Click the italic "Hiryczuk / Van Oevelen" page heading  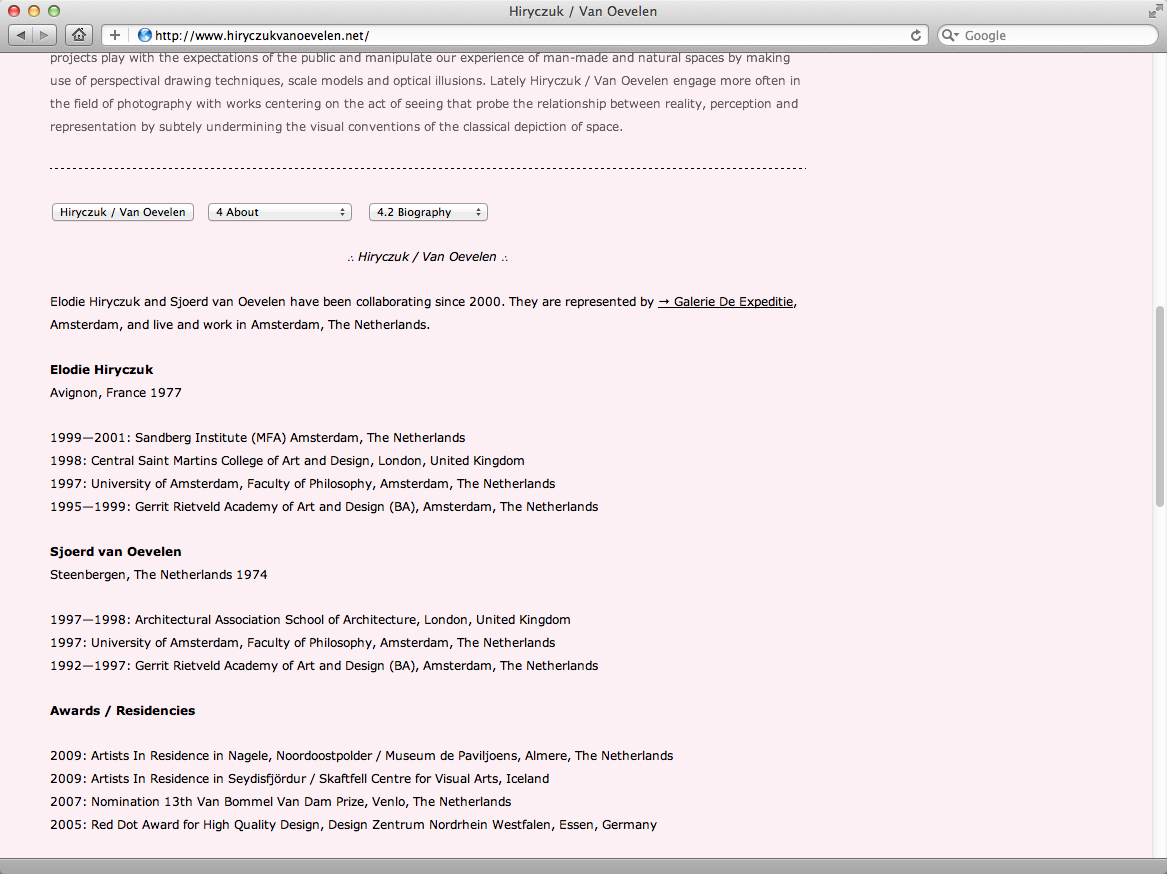coord(427,257)
